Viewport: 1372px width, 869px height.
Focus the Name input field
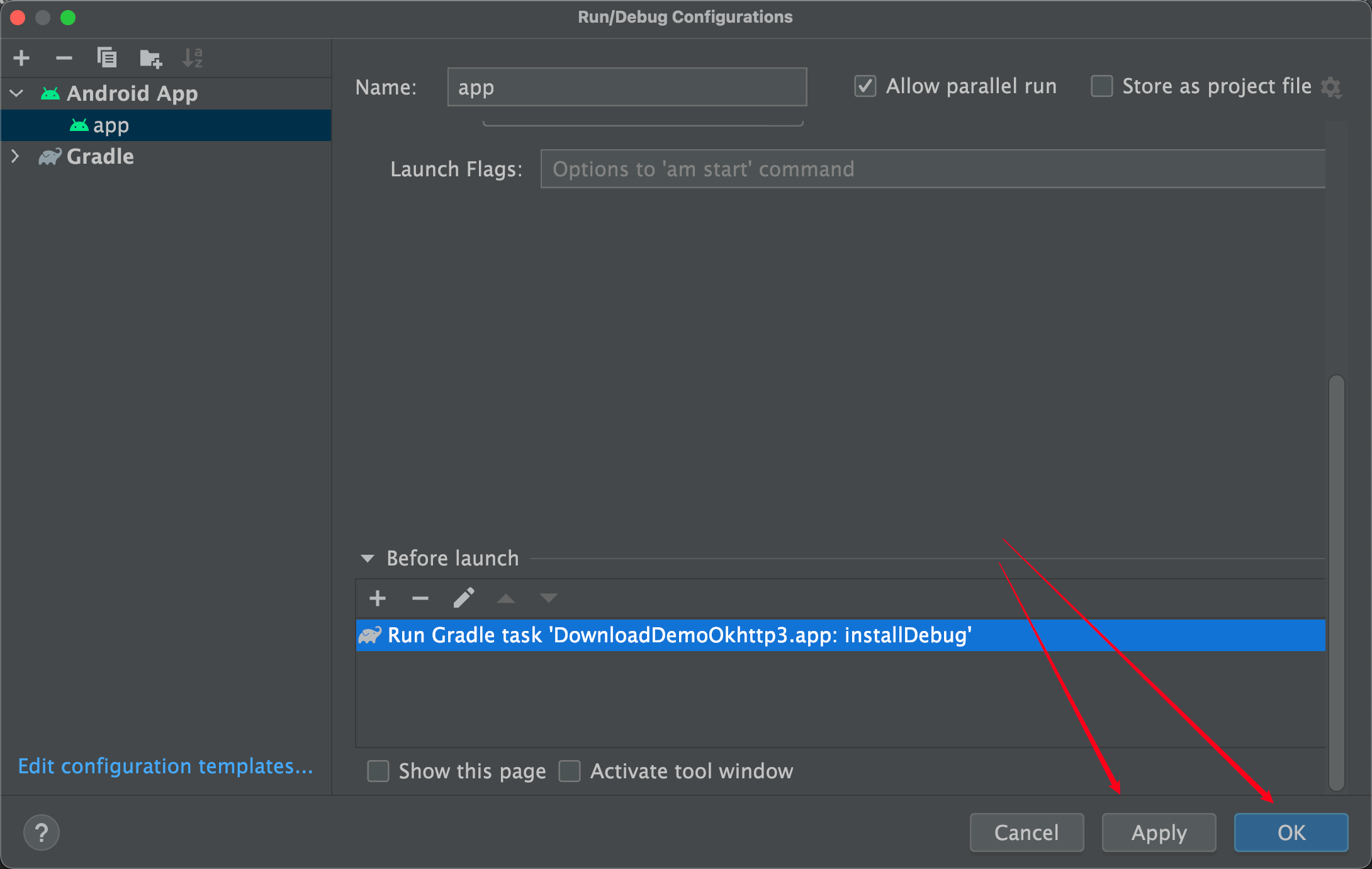coord(627,87)
